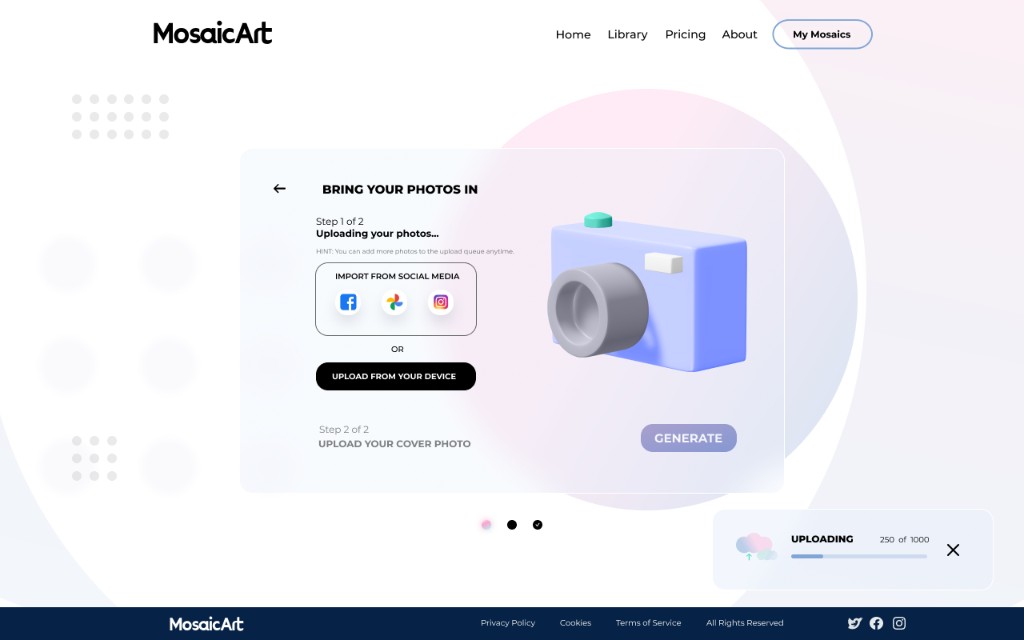The width and height of the screenshot is (1024, 640).
Task: Select the third checkmark pagination dot
Action: [x=537, y=524]
